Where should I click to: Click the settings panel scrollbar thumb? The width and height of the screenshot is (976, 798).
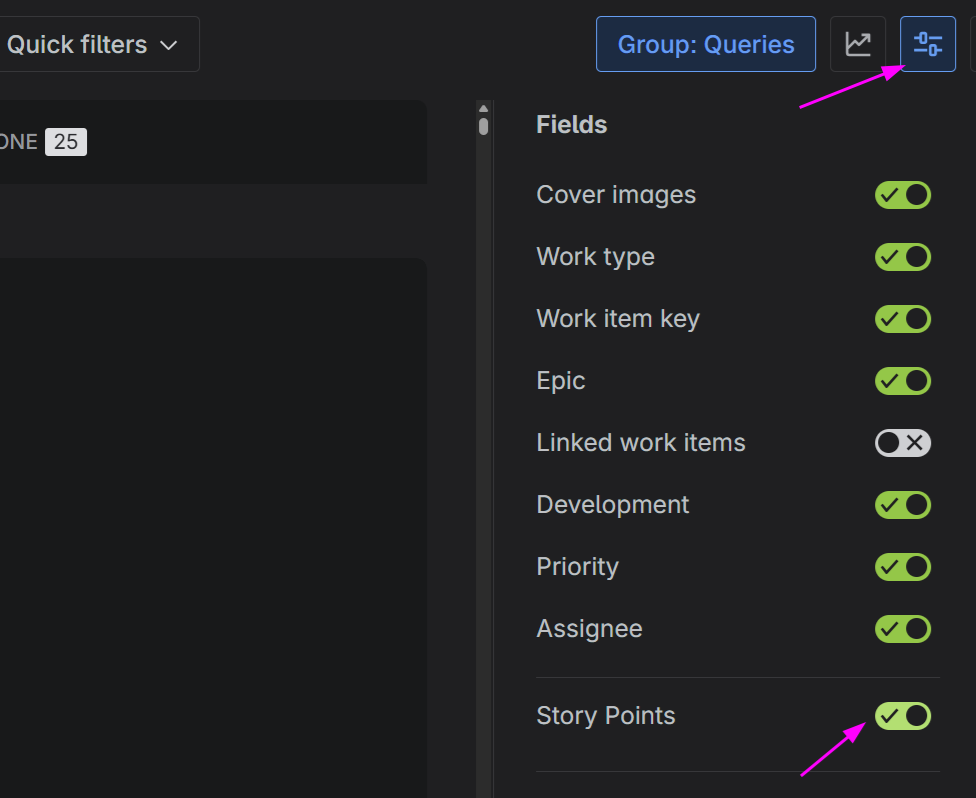483,127
